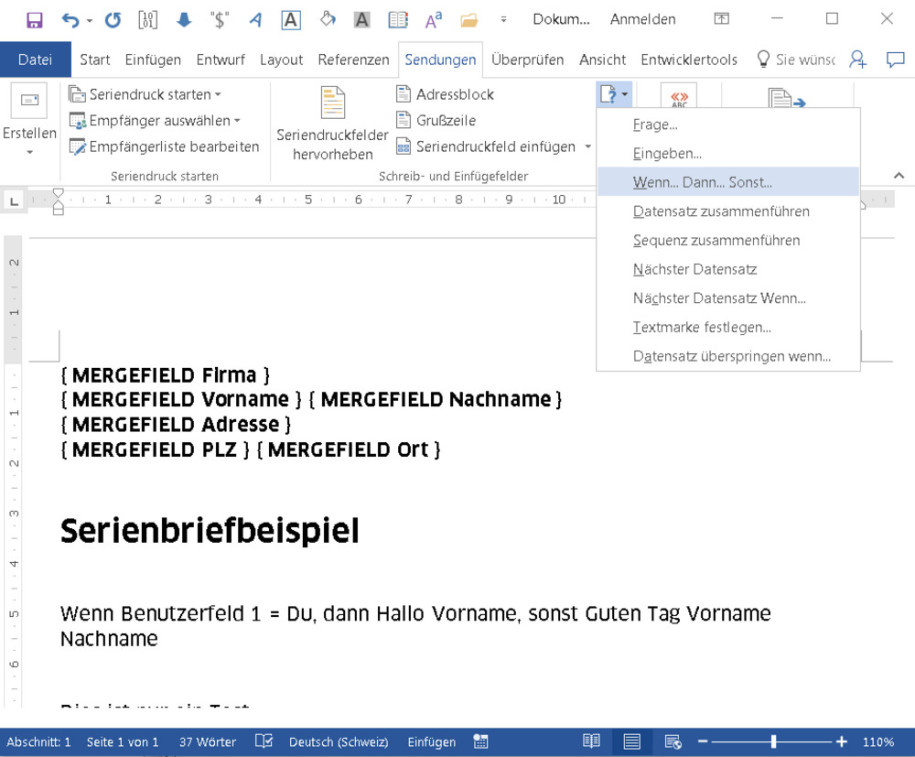Insert an Adressblock
The height and width of the screenshot is (757, 915).
point(445,94)
